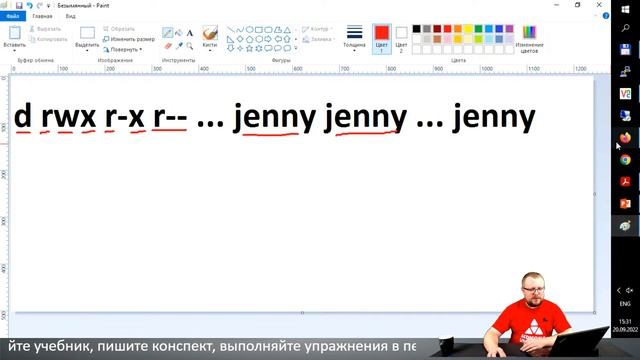Click ENG language indicator in taskbar

pos(625,304)
